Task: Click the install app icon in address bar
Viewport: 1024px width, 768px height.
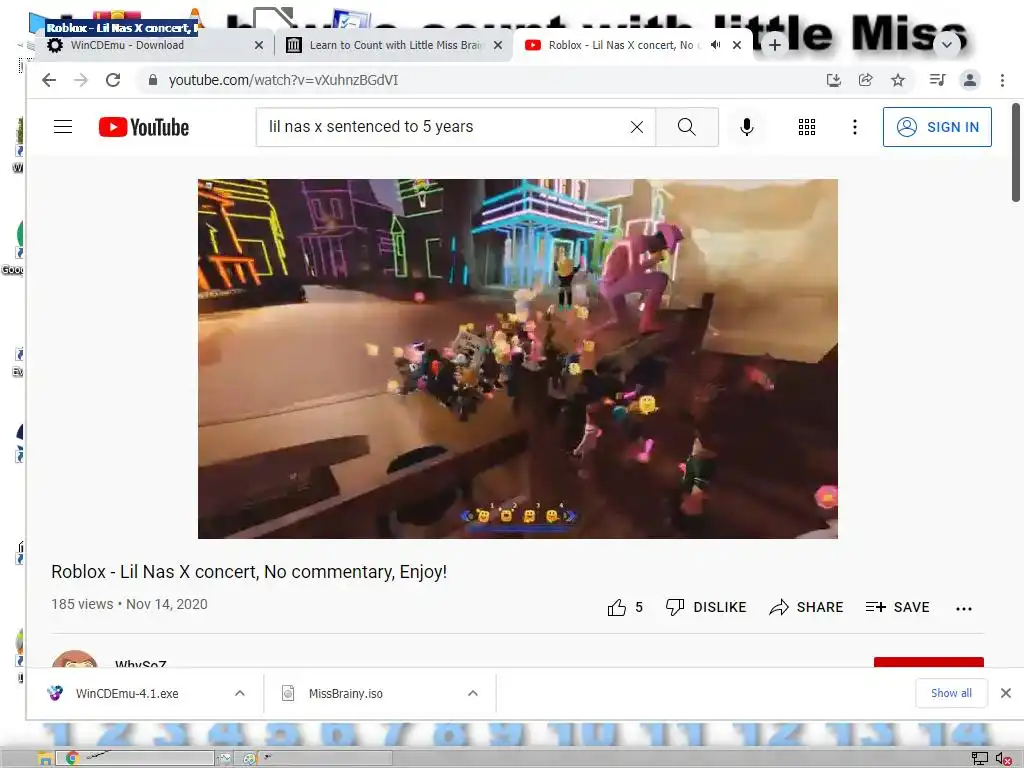Action: [x=833, y=80]
